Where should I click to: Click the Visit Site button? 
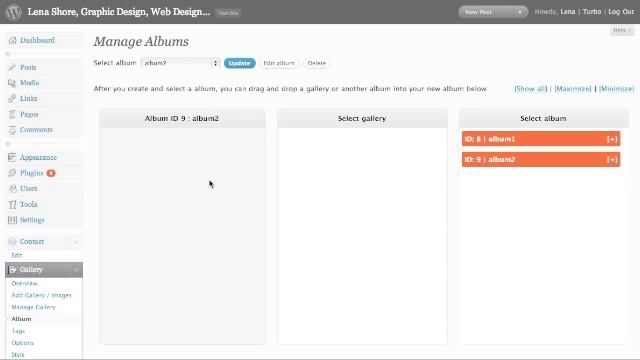pyautogui.click(x=228, y=13)
